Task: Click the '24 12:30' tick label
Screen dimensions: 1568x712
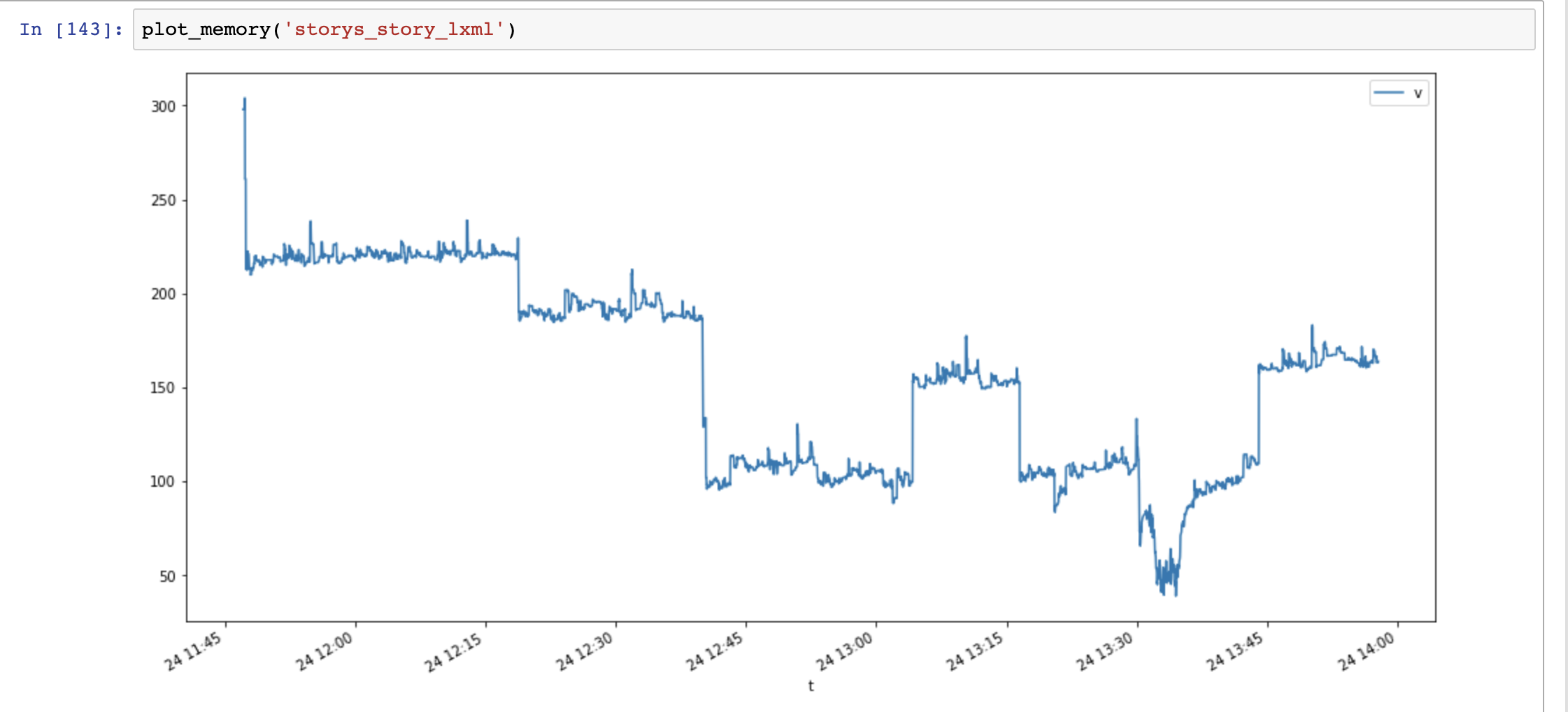Action: pyautogui.click(x=585, y=649)
